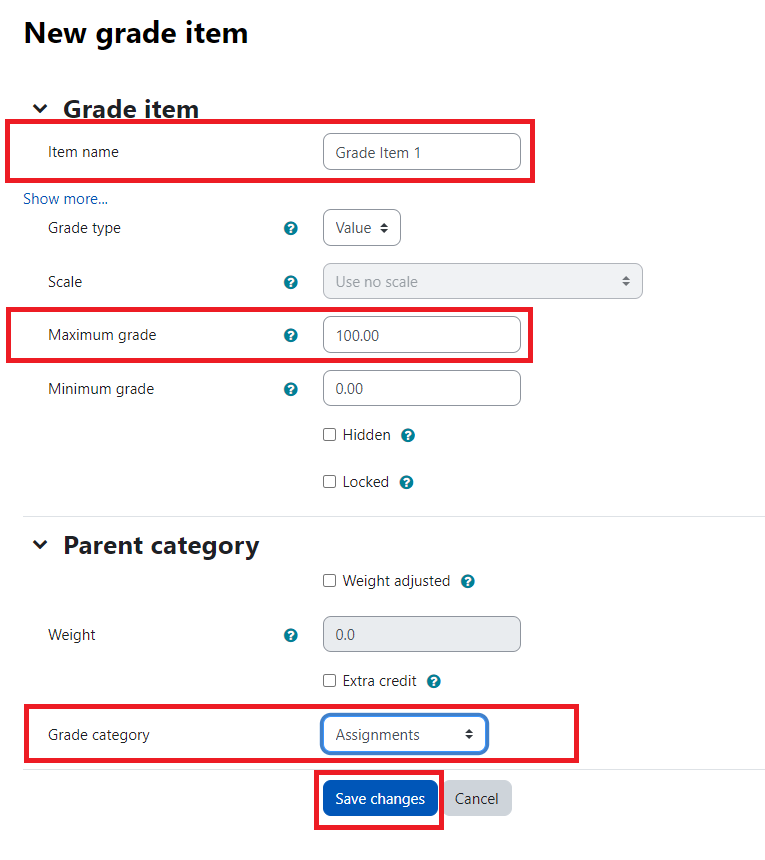This screenshot has width=765, height=860.
Task: Open Weight adjusted help popup
Action: click(467, 580)
